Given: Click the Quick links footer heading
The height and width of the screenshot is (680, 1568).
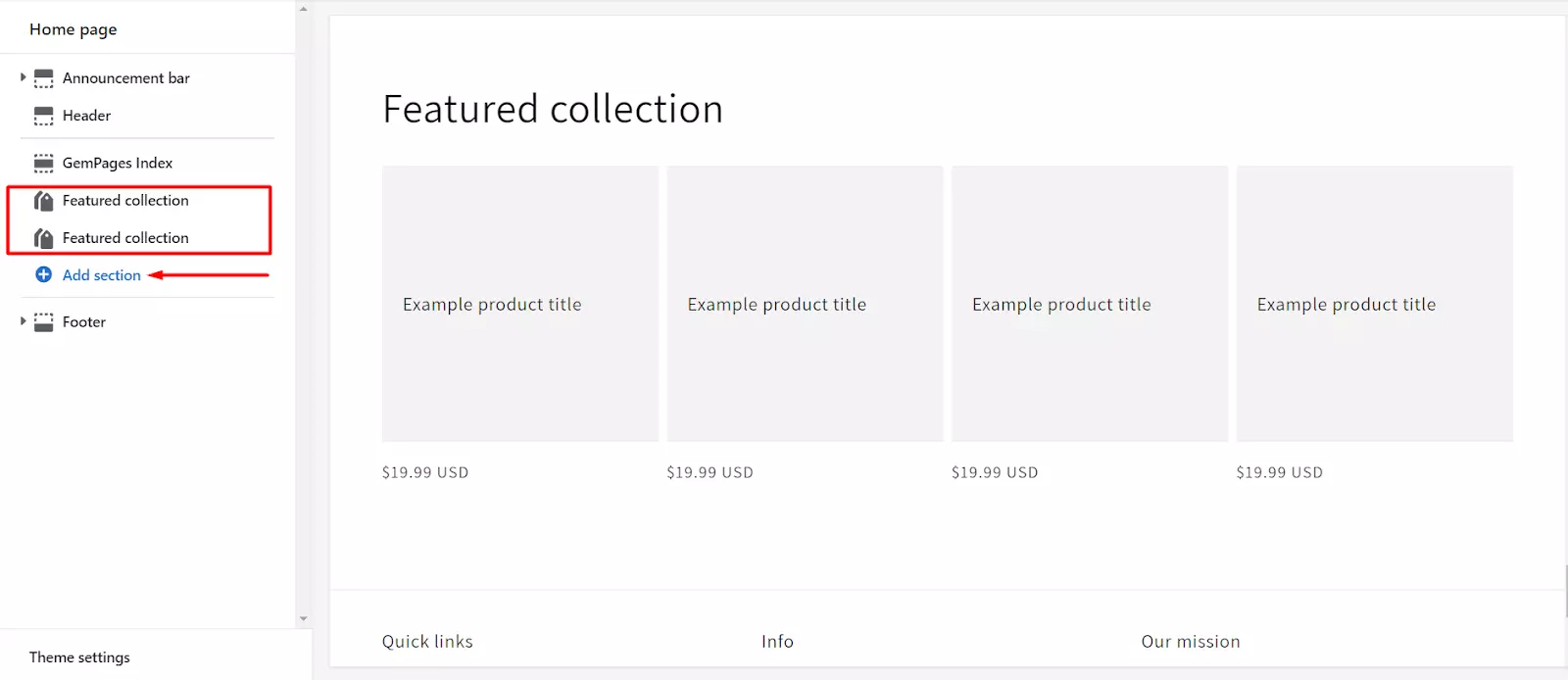Looking at the screenshot, I should 427,642.
